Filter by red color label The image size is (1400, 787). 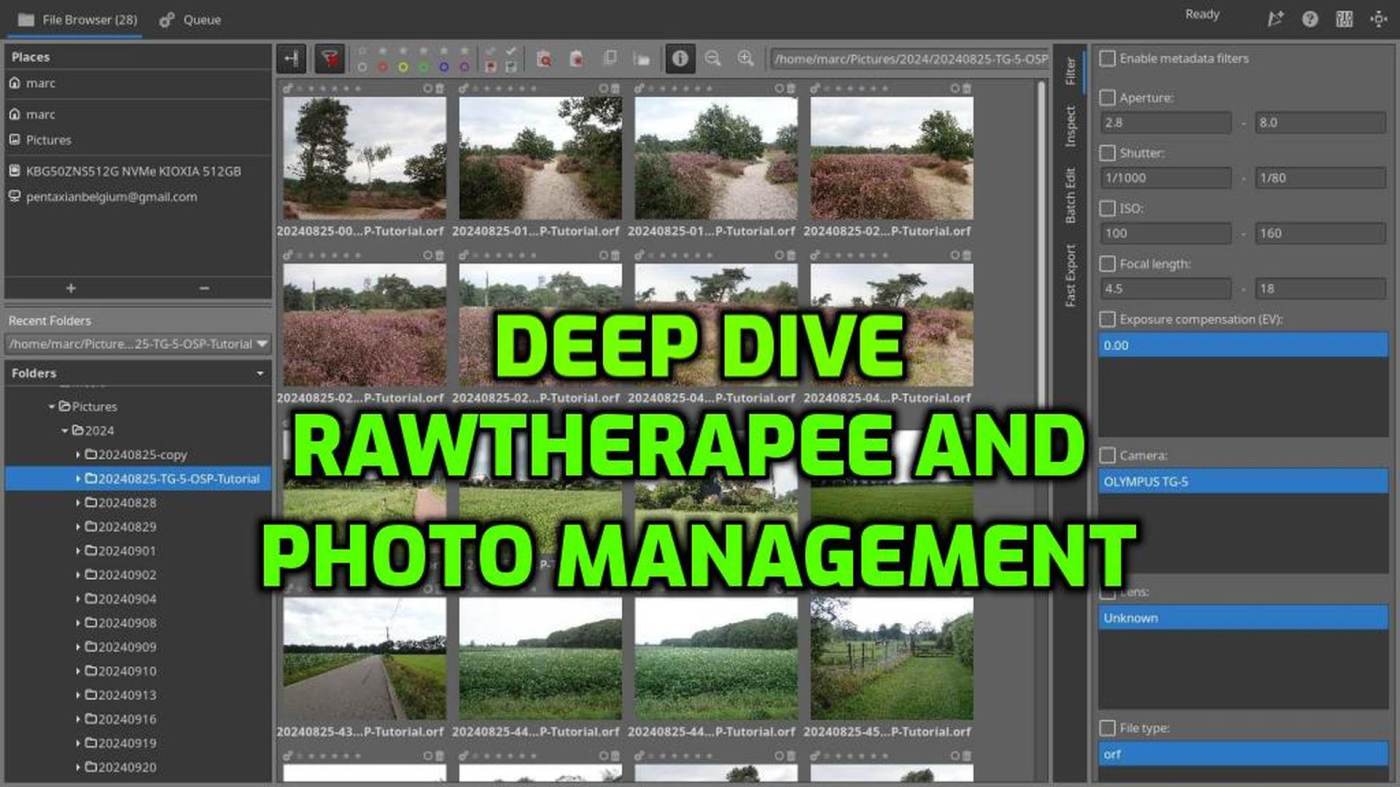coord(383,67)
